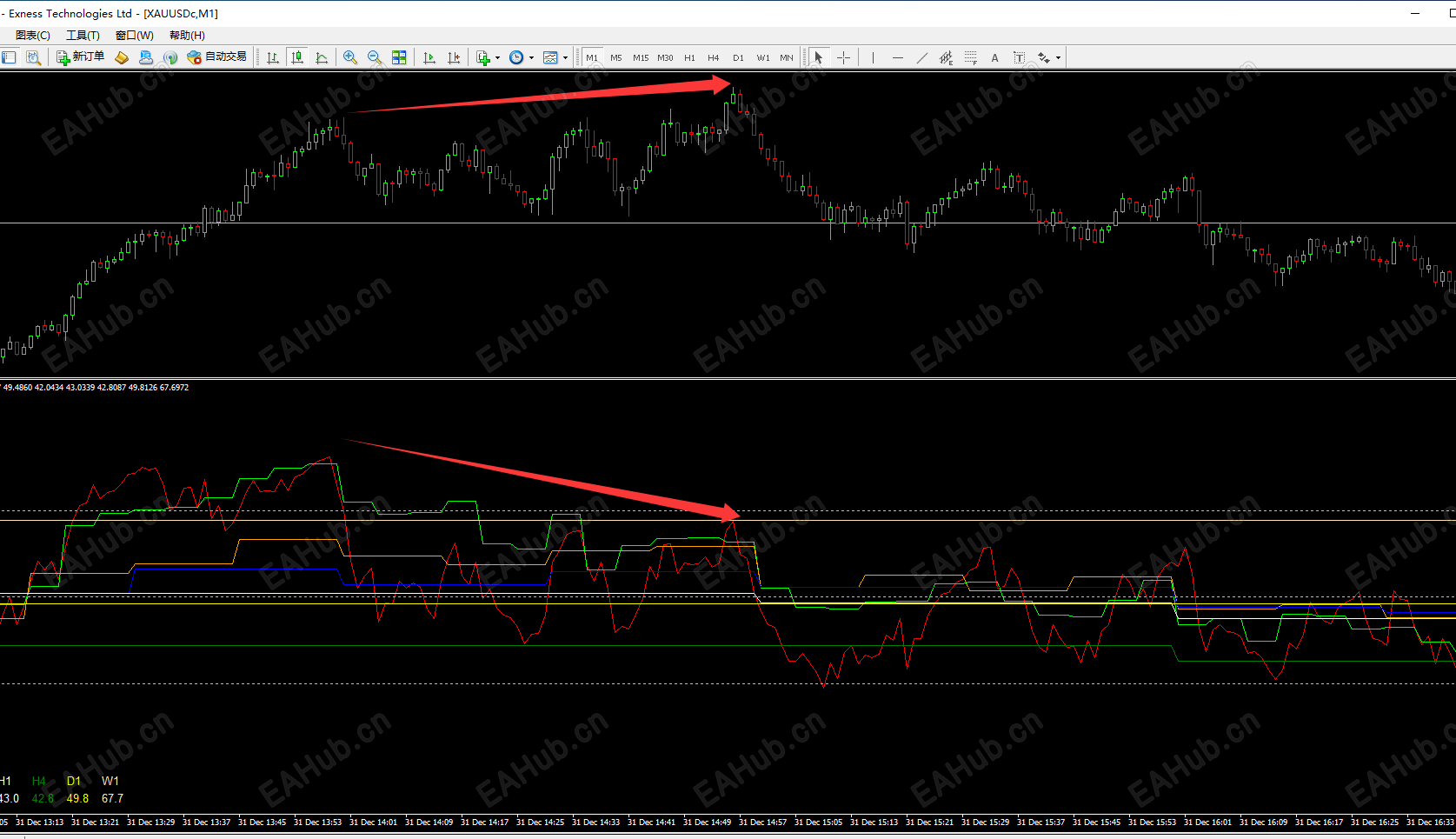Click the white 67.7 value
The width and height of the screenshot is (1456, 839).
(x=112, y=798)
